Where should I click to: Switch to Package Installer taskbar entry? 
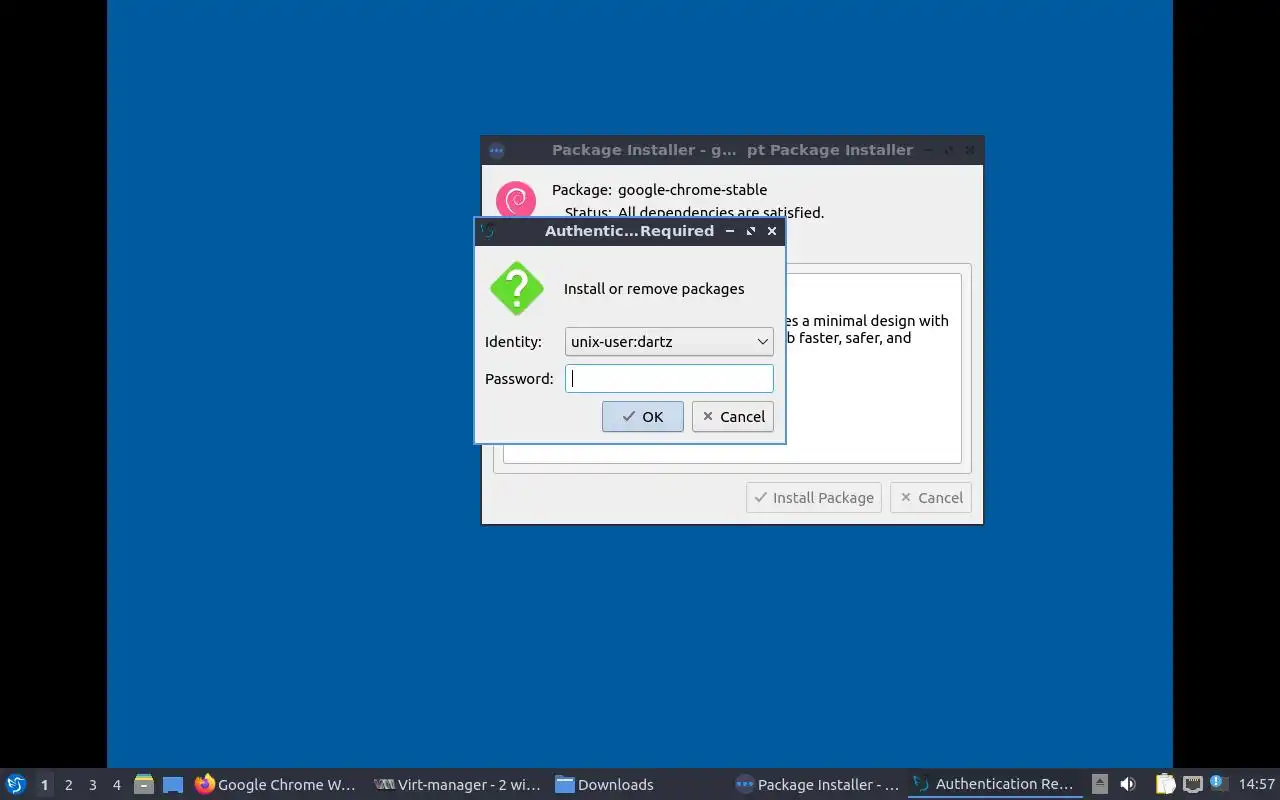[x=818, y=785]
